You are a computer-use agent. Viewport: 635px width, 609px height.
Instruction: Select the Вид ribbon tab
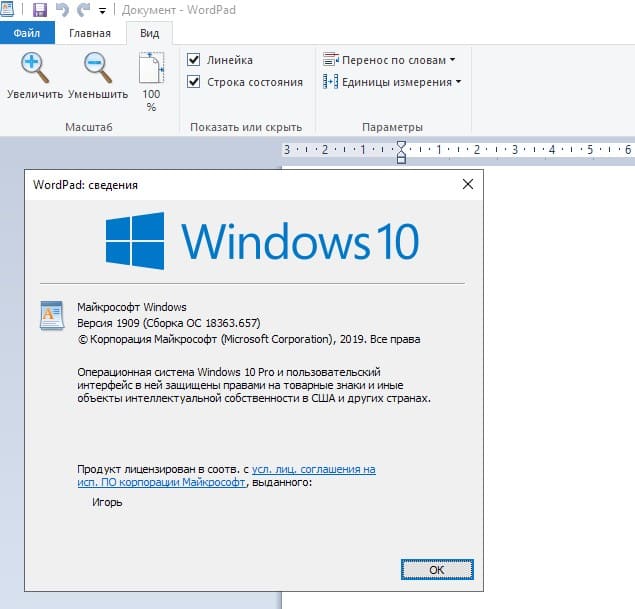click(149, 33)
